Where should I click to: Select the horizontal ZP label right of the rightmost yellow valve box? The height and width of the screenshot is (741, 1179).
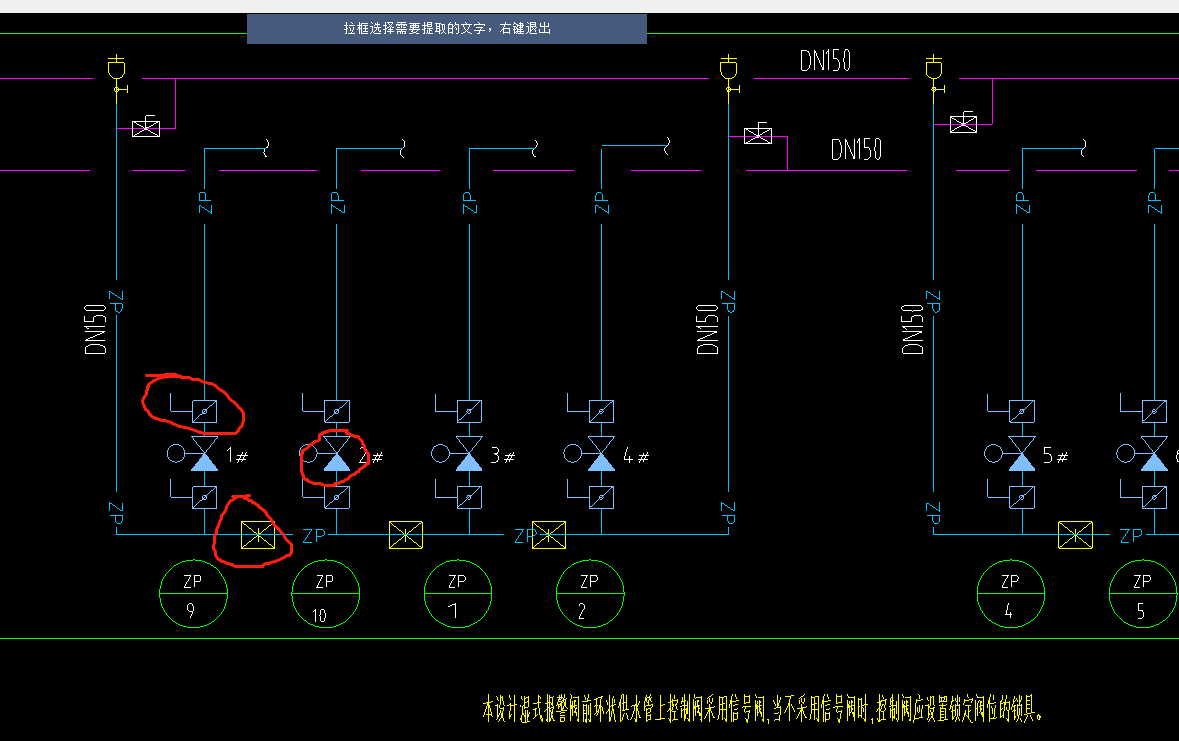coord(1131,536)
